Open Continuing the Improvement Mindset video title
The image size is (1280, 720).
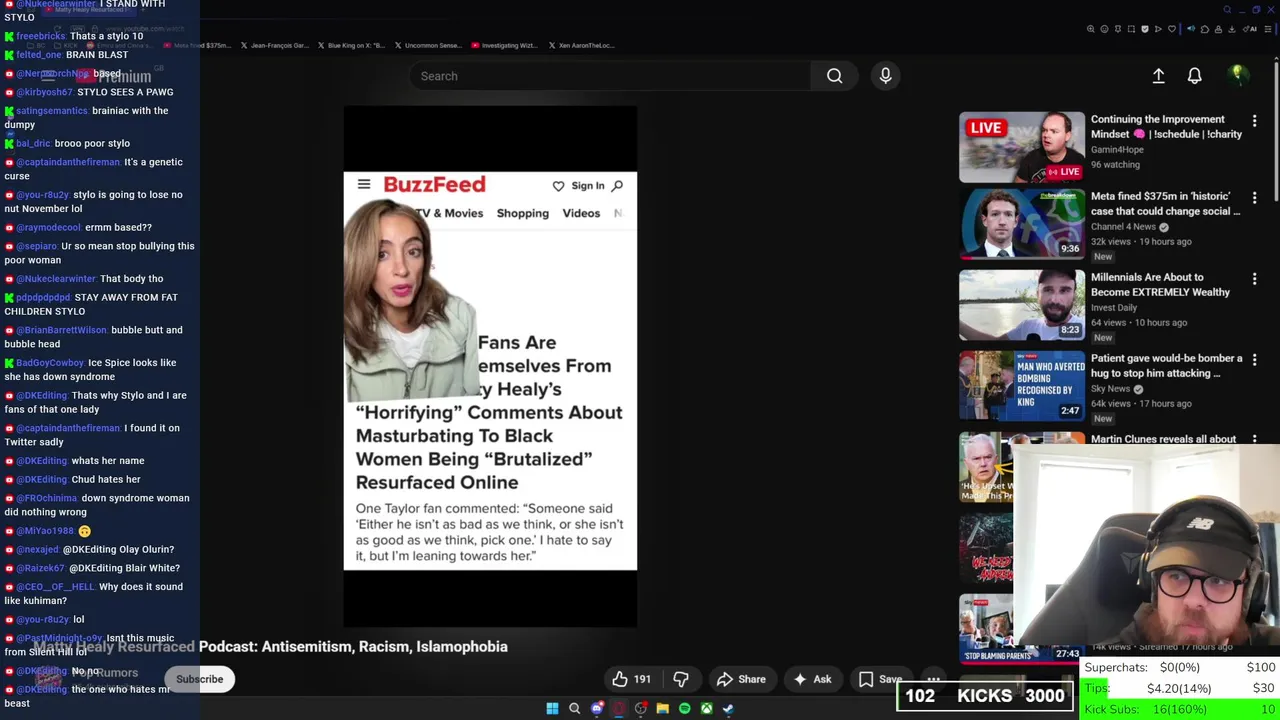point(1166,126)
